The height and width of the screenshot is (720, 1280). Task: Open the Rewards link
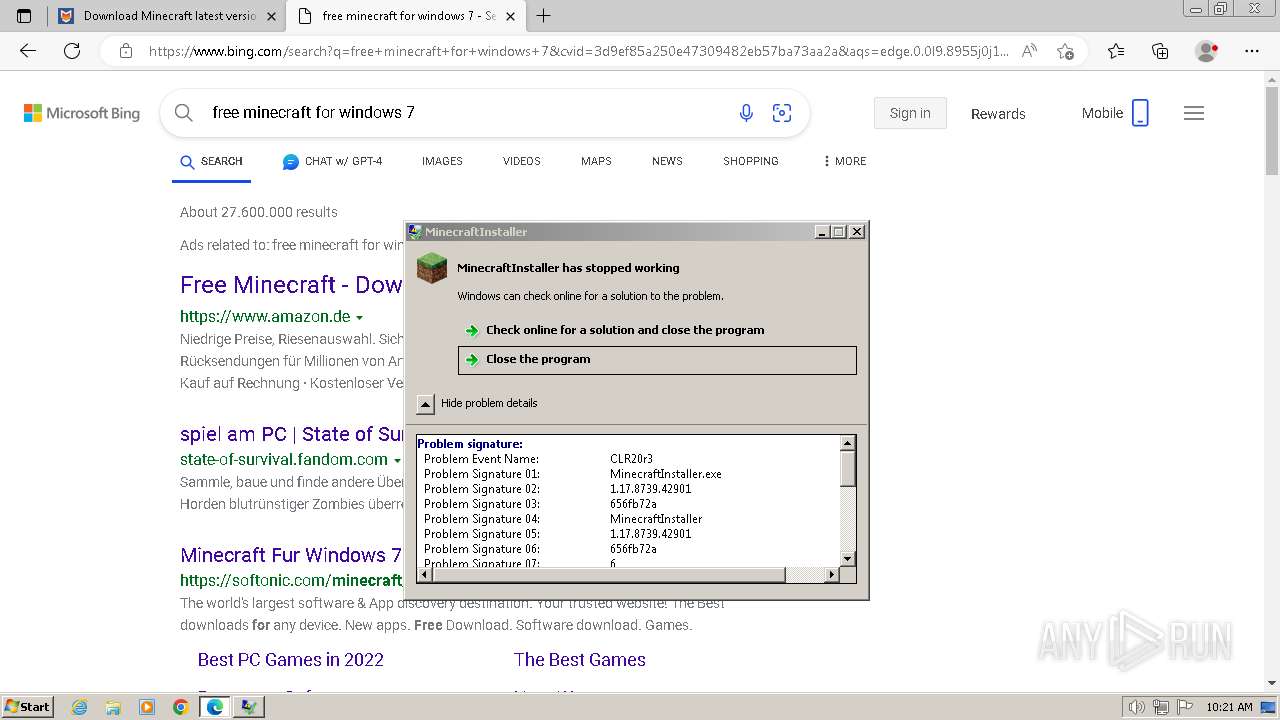point(998,114)
